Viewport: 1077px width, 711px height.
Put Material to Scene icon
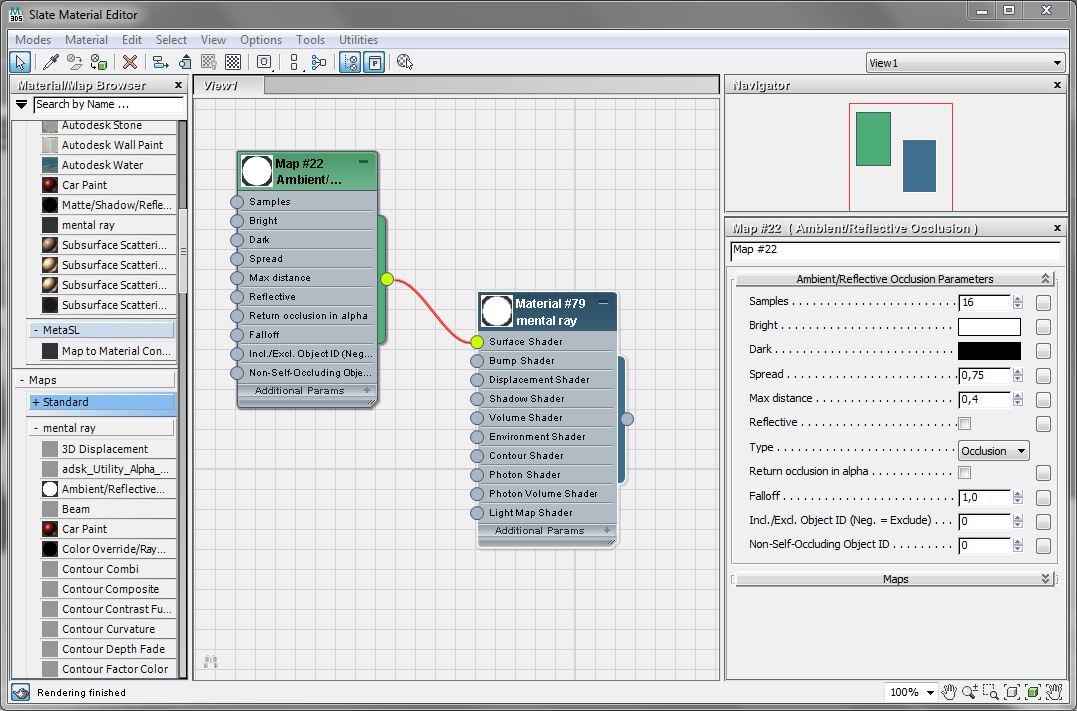tap(74, 63)
